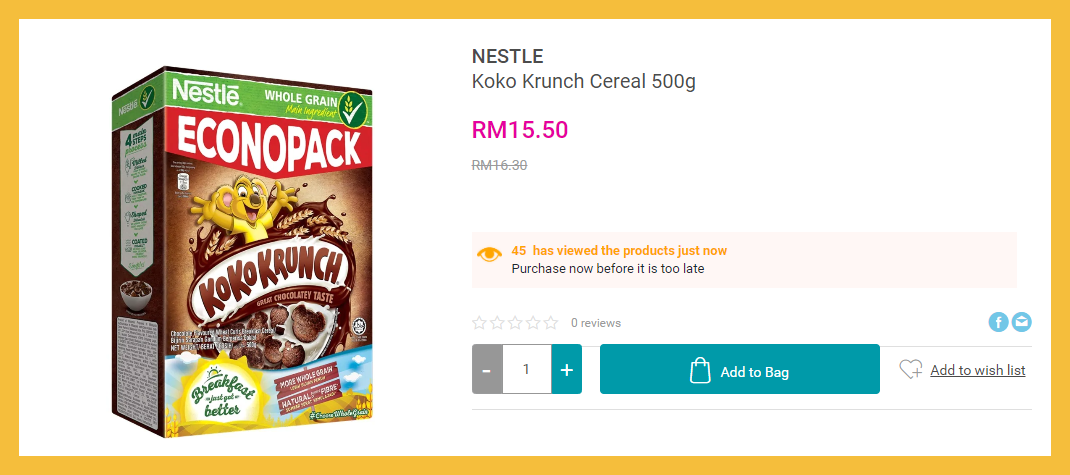Click the quantity input field
Image resolution: width=1070 pixels, height=475 pixels.
pos(526,370)
